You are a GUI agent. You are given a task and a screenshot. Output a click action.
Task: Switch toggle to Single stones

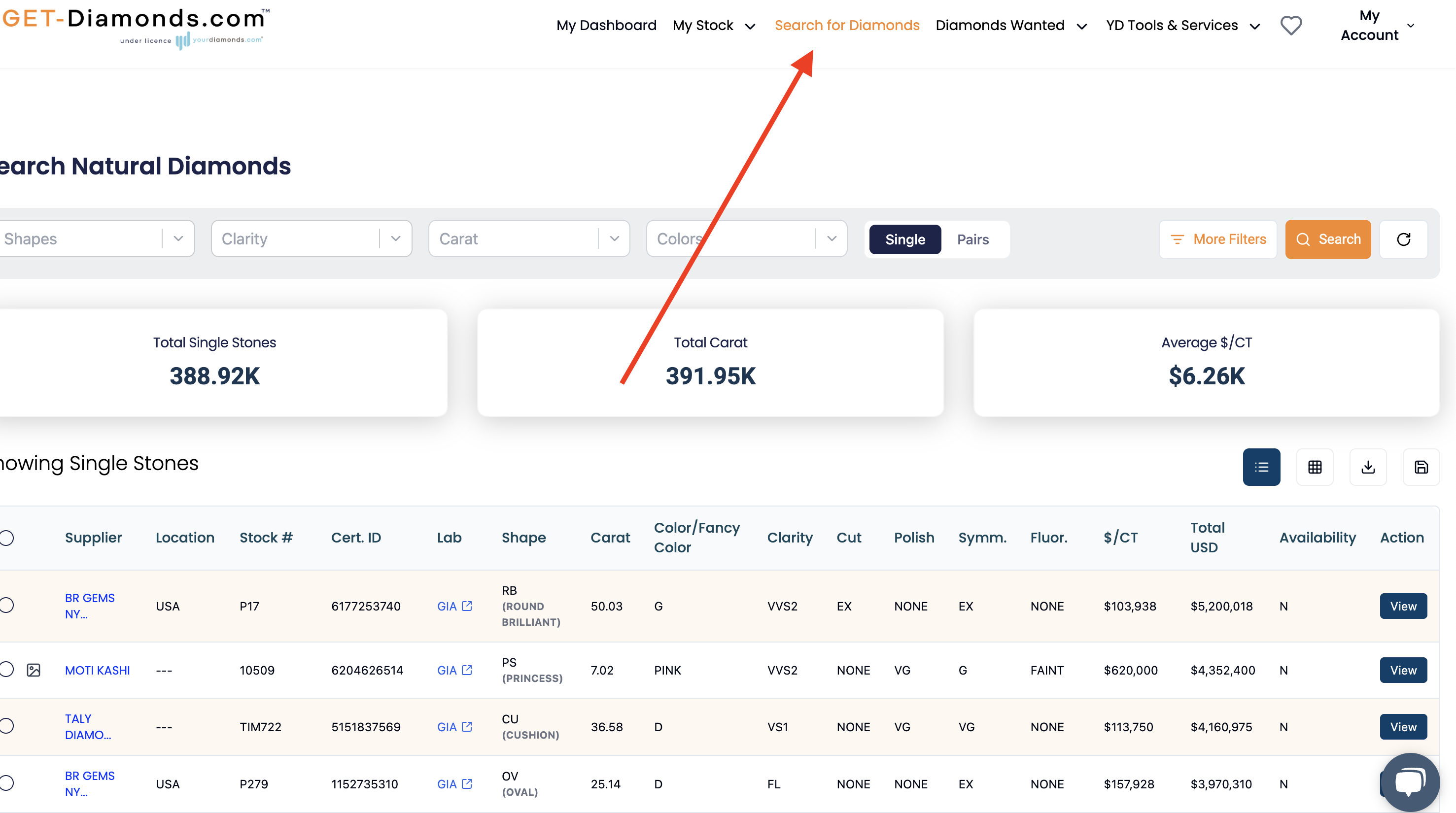click(x=905, y=239)
